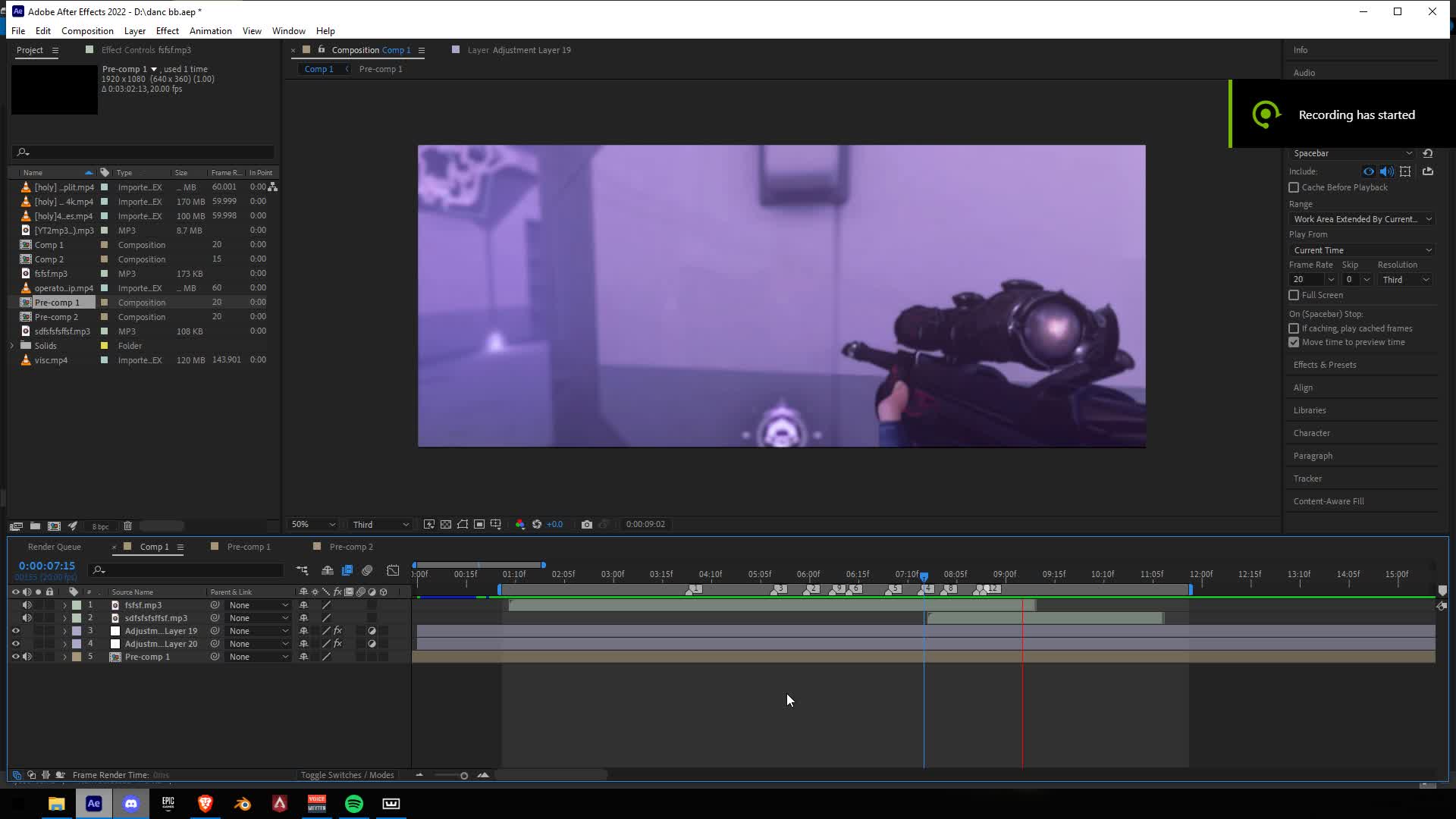Enable Cache Before Playback checkbox
Viewport: 1456px width, 819px height.
tap(1294, 187)
